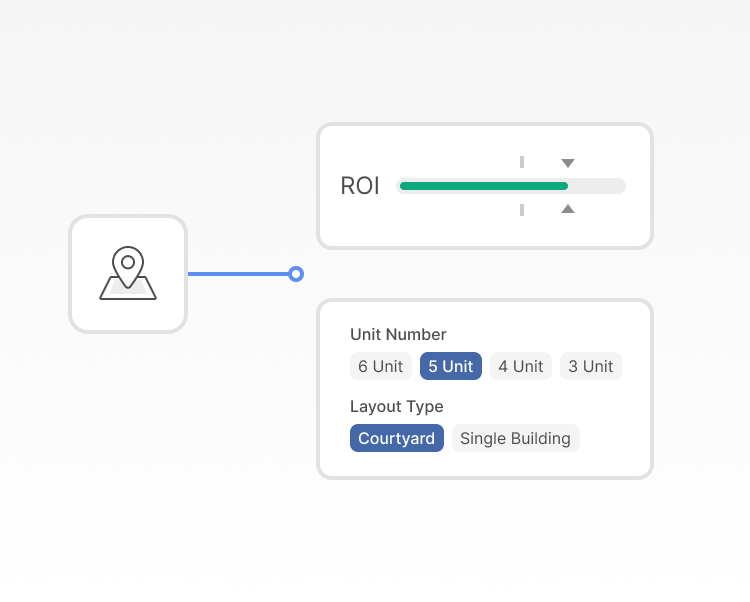Click the green ROI progress bar
Screen dimensions: 750x602
click(x=484, y=186)
